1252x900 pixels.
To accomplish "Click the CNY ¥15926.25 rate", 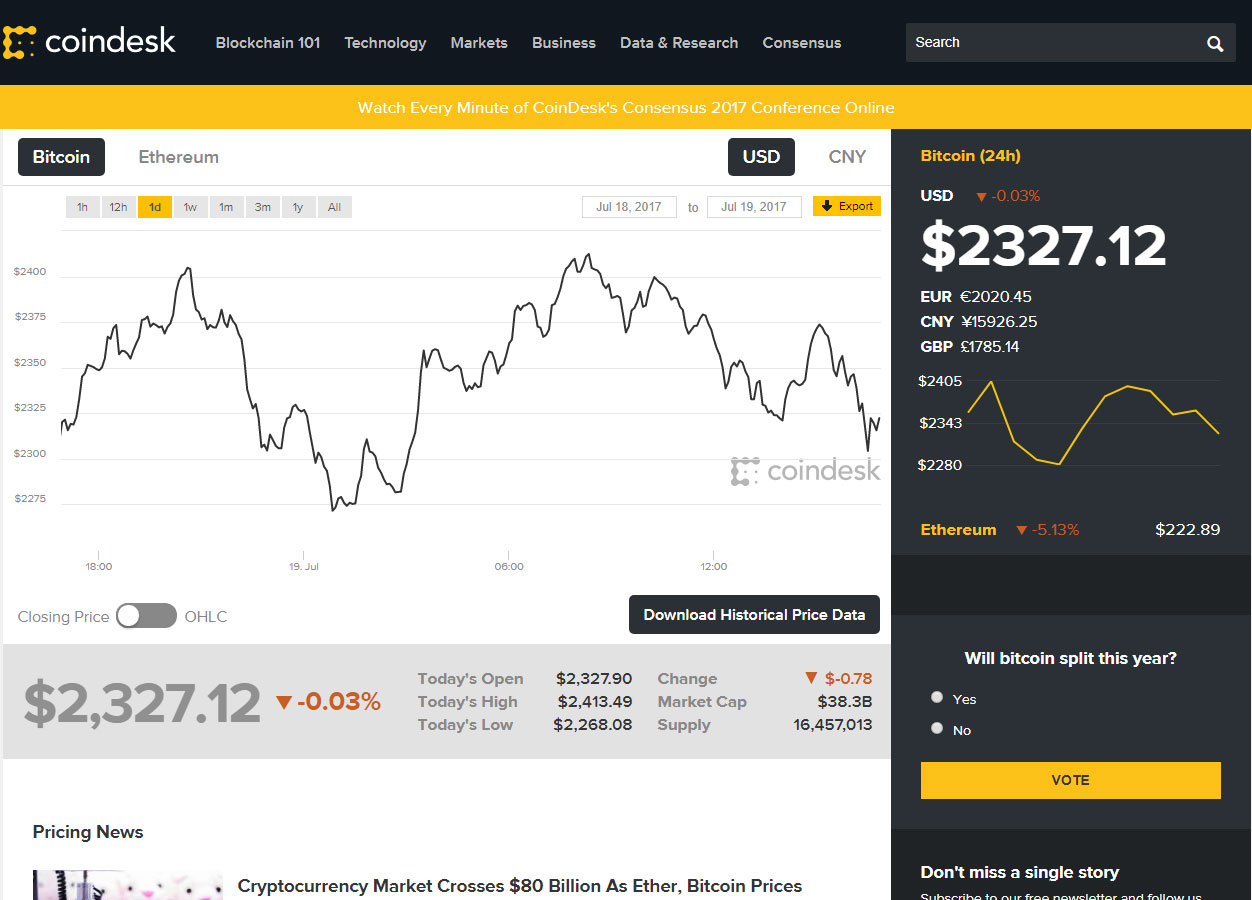I will click(x=979, y=322).
